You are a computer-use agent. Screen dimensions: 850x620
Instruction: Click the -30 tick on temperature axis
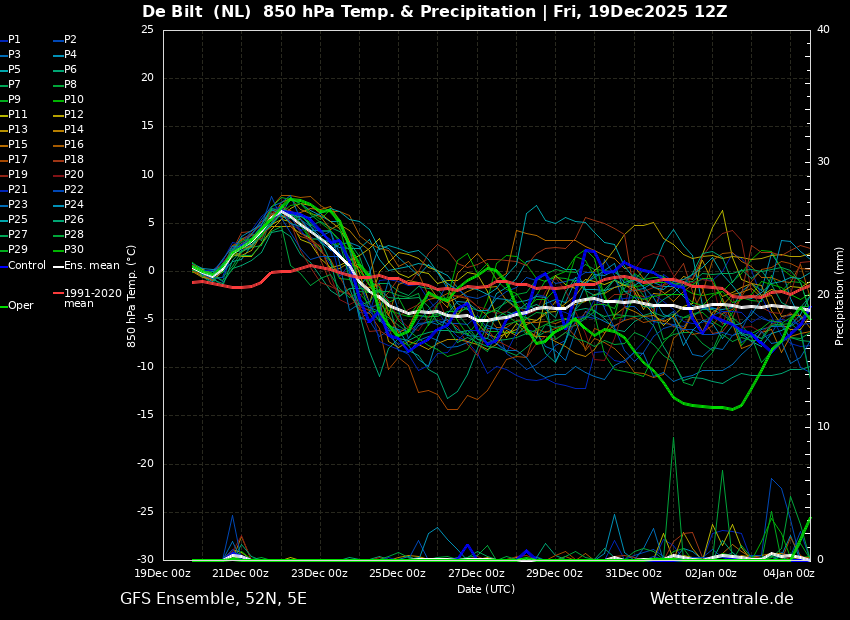[x=145, y=560]
